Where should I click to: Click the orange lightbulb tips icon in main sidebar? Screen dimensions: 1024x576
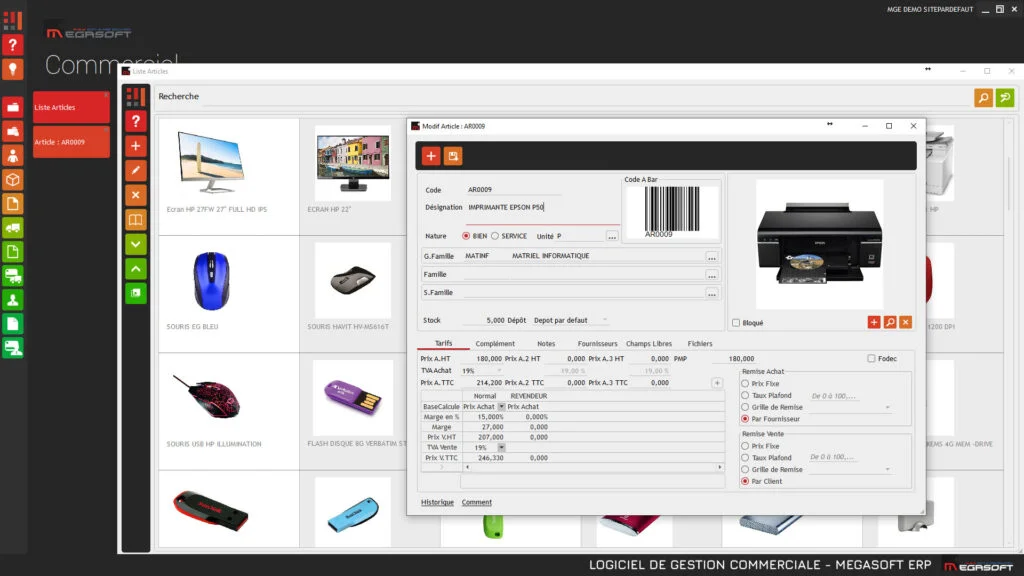pyautogui.click(x=12, y=69)
